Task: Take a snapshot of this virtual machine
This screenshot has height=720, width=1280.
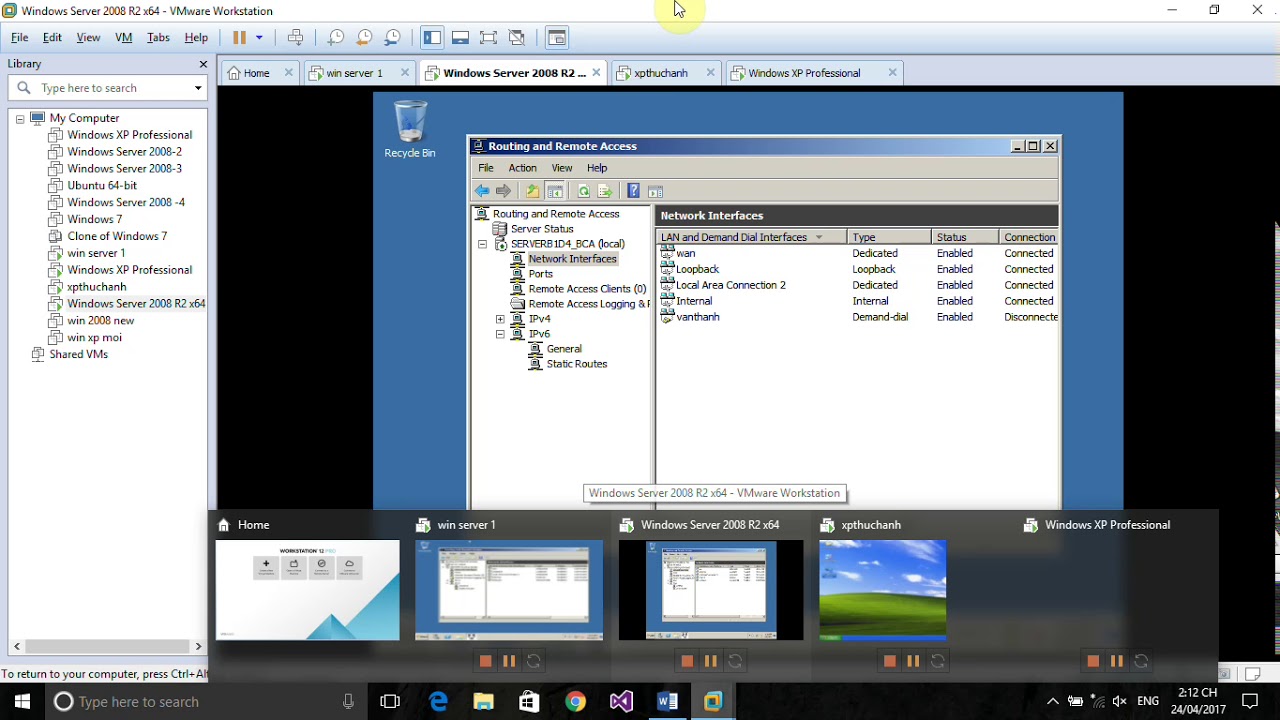Action: (x=336, y=38)
